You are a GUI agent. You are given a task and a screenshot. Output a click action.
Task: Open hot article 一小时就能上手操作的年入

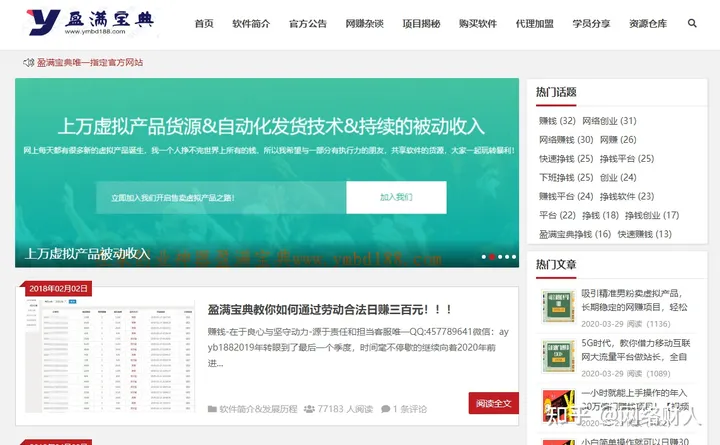(635, 400)
